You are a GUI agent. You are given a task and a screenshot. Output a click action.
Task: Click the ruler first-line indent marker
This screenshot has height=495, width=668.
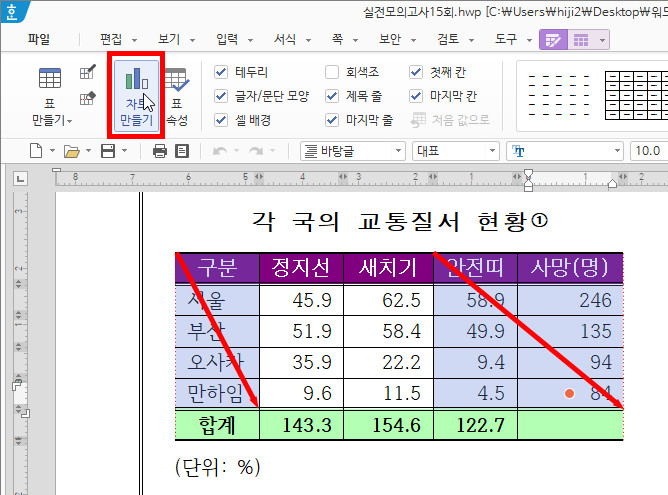tap(528, 174)
